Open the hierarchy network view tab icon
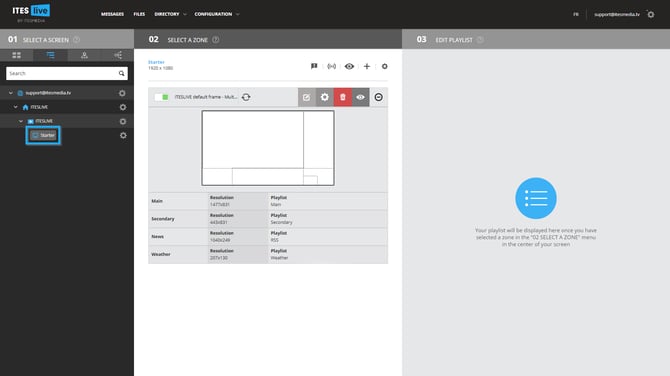The width and height of the screenshot is (670, 376). pos(118,55)
